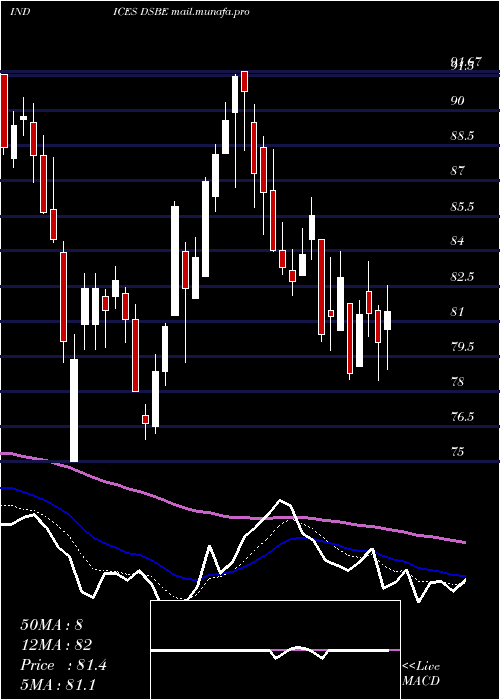Click the 88.5 price axis label

(x=462, y=136)
